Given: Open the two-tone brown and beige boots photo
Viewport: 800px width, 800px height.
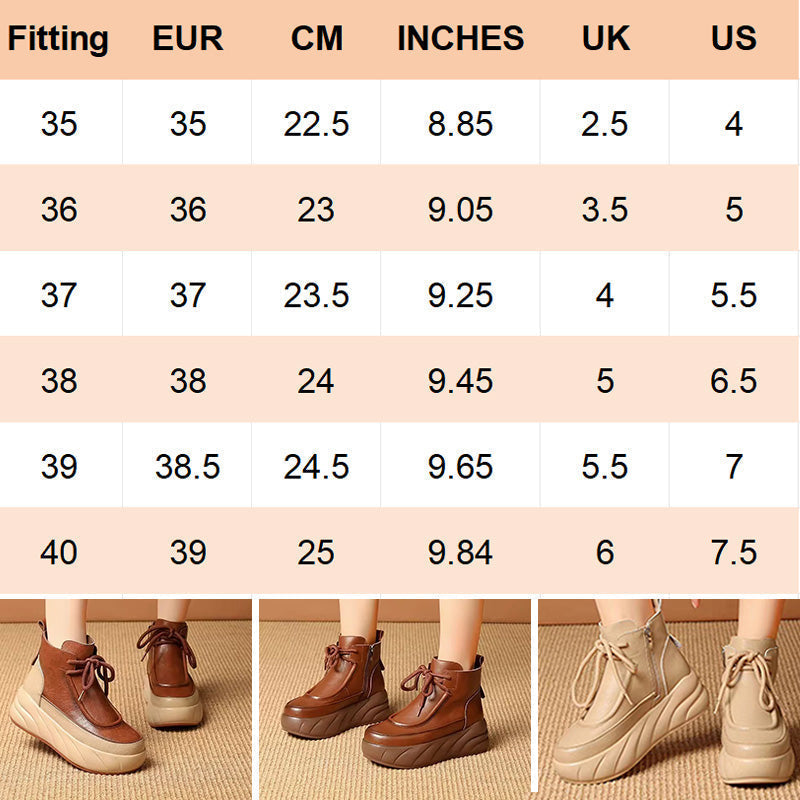Looking at the screenshot, I should [126, 699].
